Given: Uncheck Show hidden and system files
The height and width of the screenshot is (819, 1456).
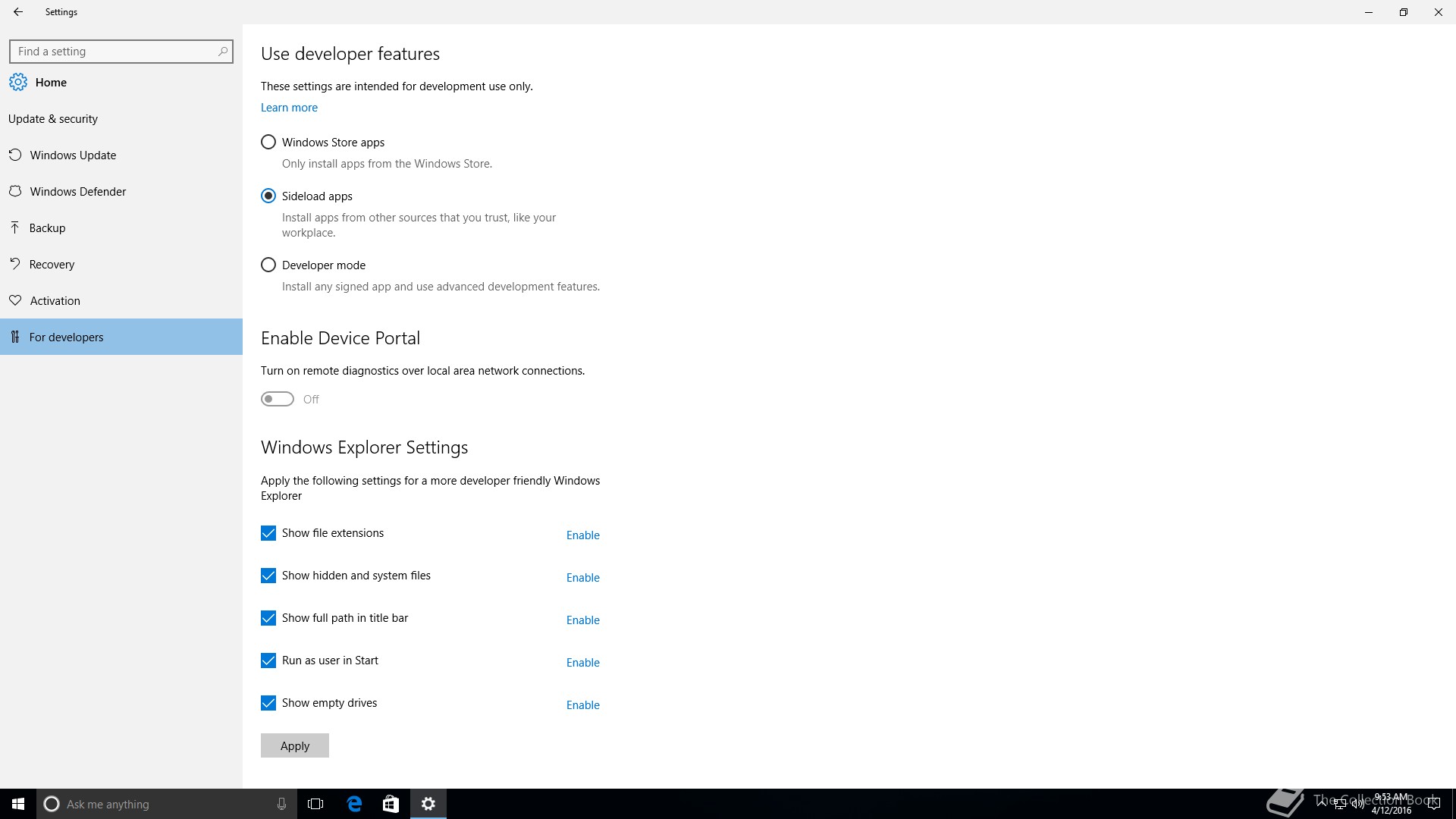Looking at the screenshot, I should [x=268, y=576].
